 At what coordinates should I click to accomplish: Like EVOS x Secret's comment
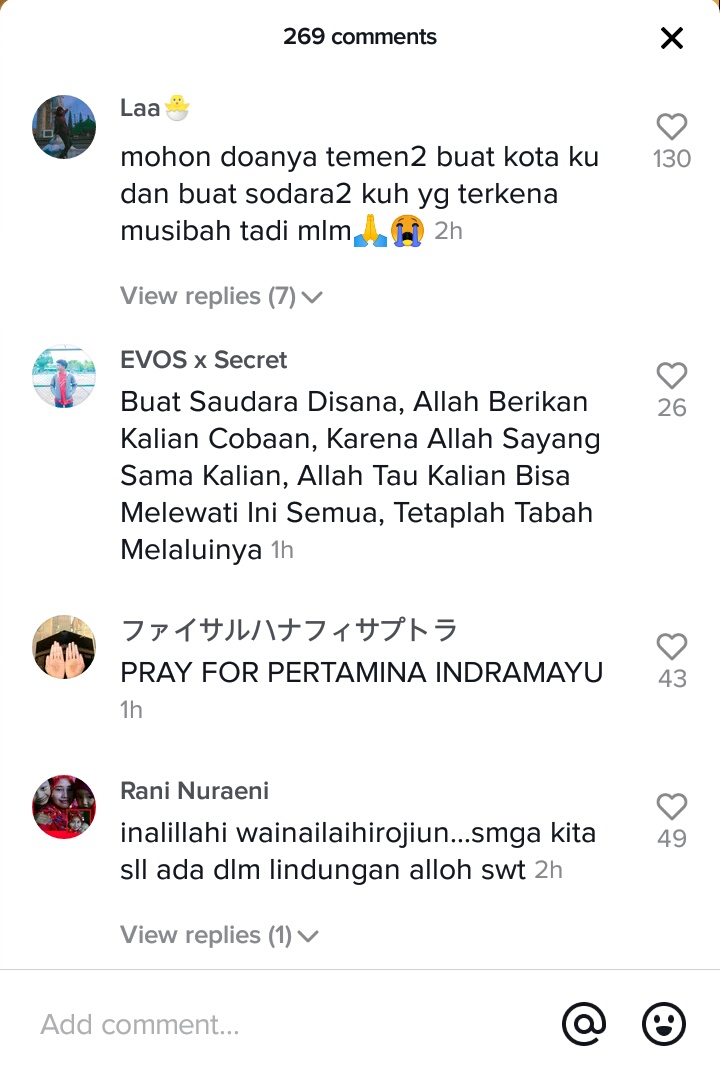pos(672,375)
